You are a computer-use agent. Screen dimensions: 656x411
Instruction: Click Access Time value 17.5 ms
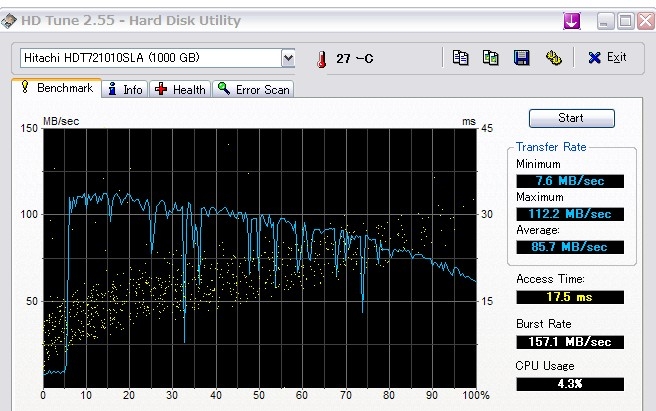coord(570,297)
